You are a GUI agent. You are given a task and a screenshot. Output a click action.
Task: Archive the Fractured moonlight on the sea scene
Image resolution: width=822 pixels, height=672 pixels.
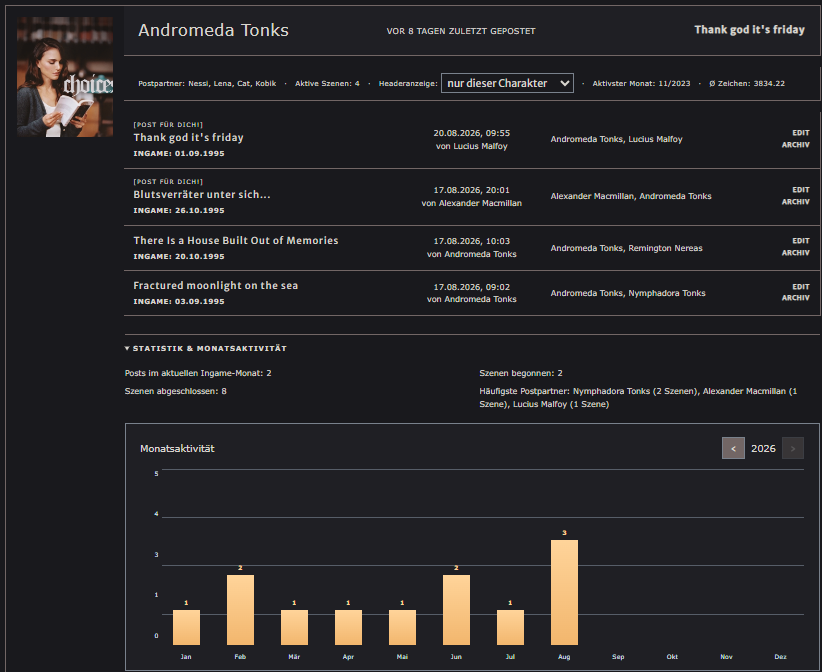coord(795,298)
